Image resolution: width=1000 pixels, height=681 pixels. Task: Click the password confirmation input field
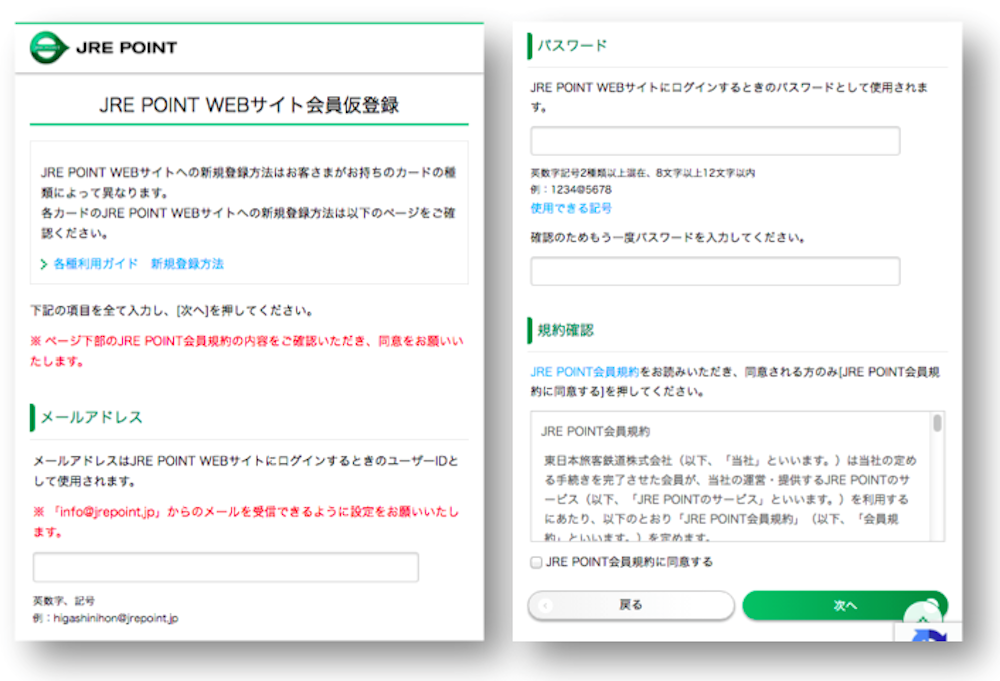715,271
